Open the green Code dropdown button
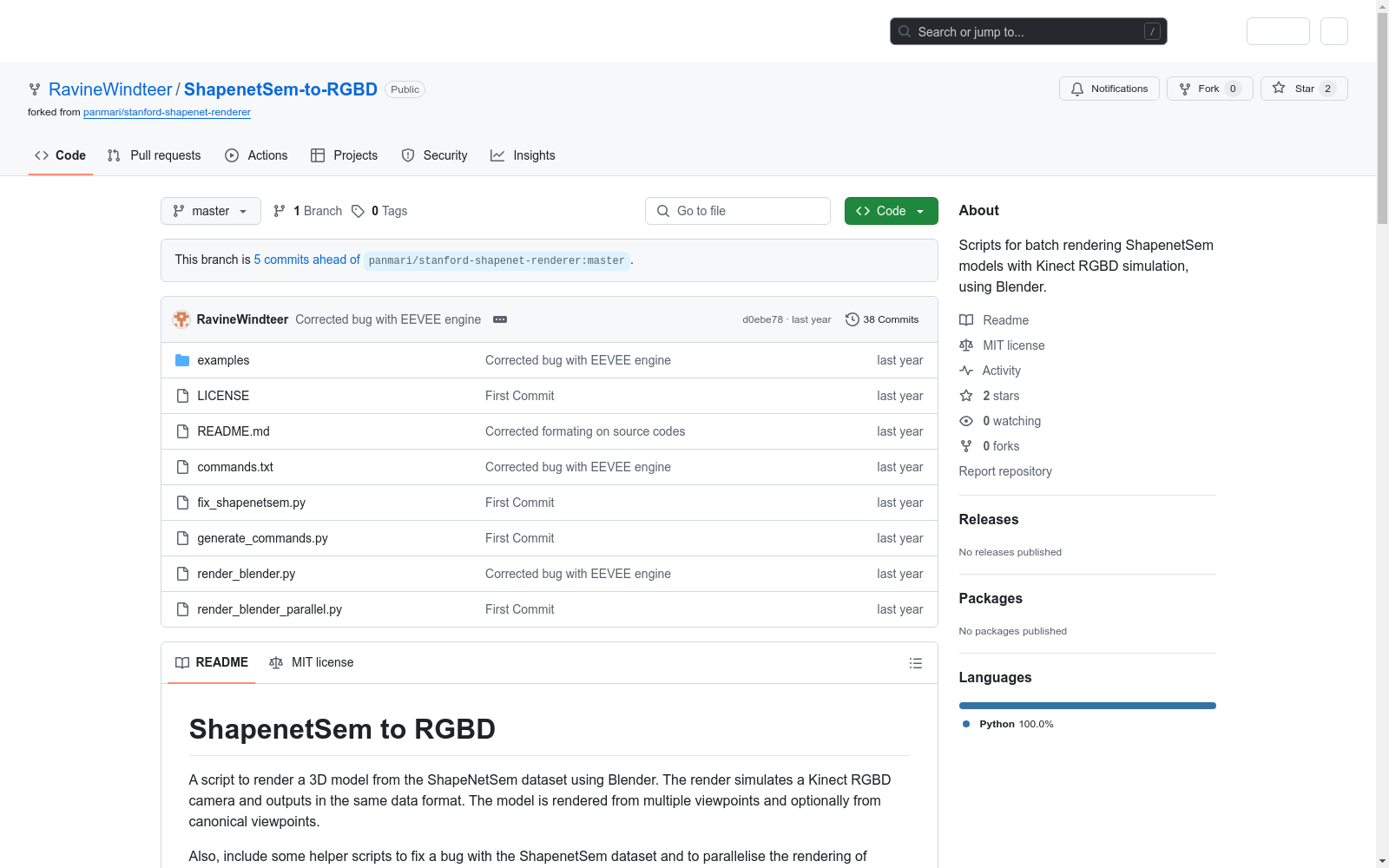 point(892,211)
